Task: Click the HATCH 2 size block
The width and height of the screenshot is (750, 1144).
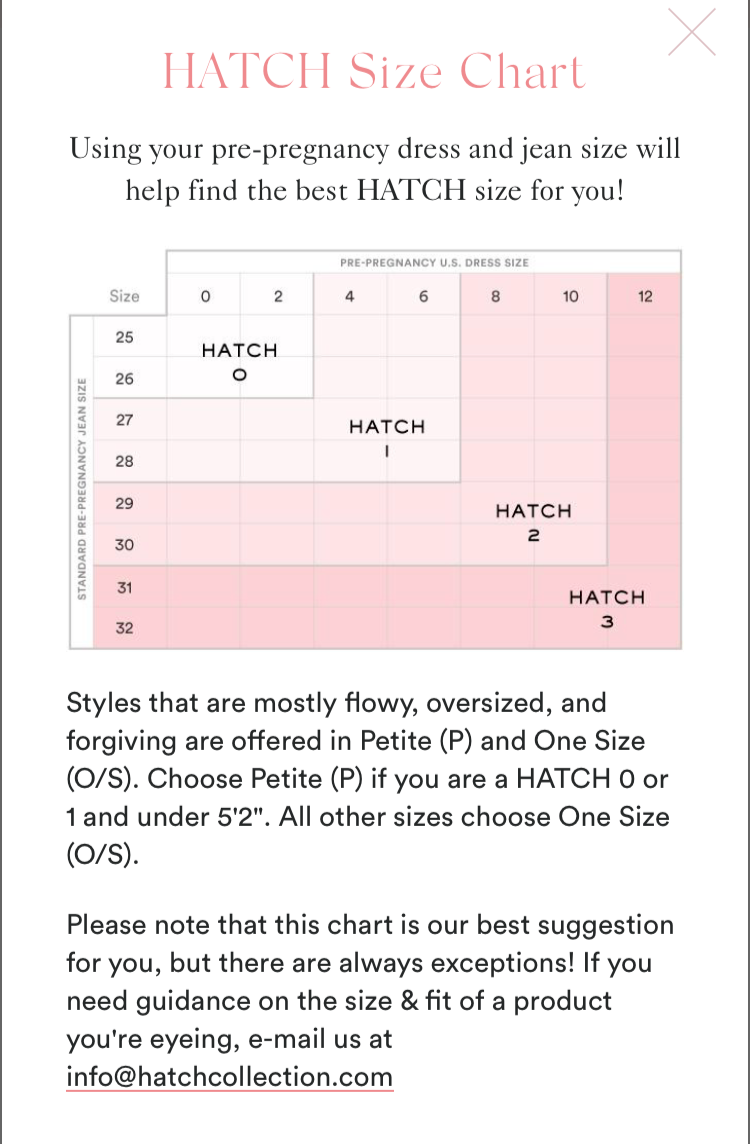Action: [x=534, y=522]
